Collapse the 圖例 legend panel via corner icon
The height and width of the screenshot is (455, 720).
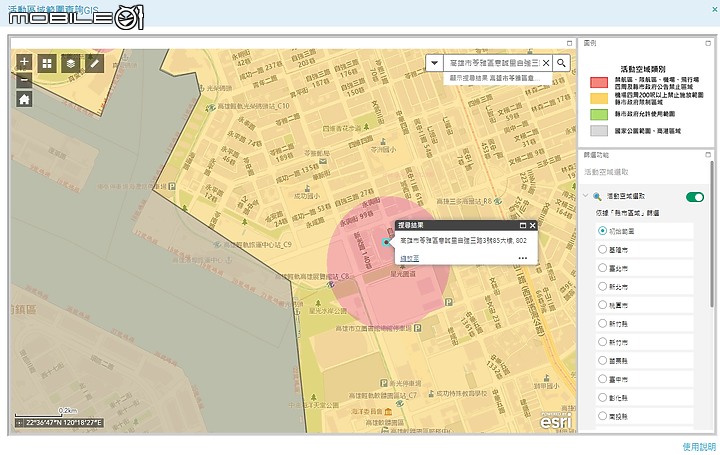click(708, 43)
